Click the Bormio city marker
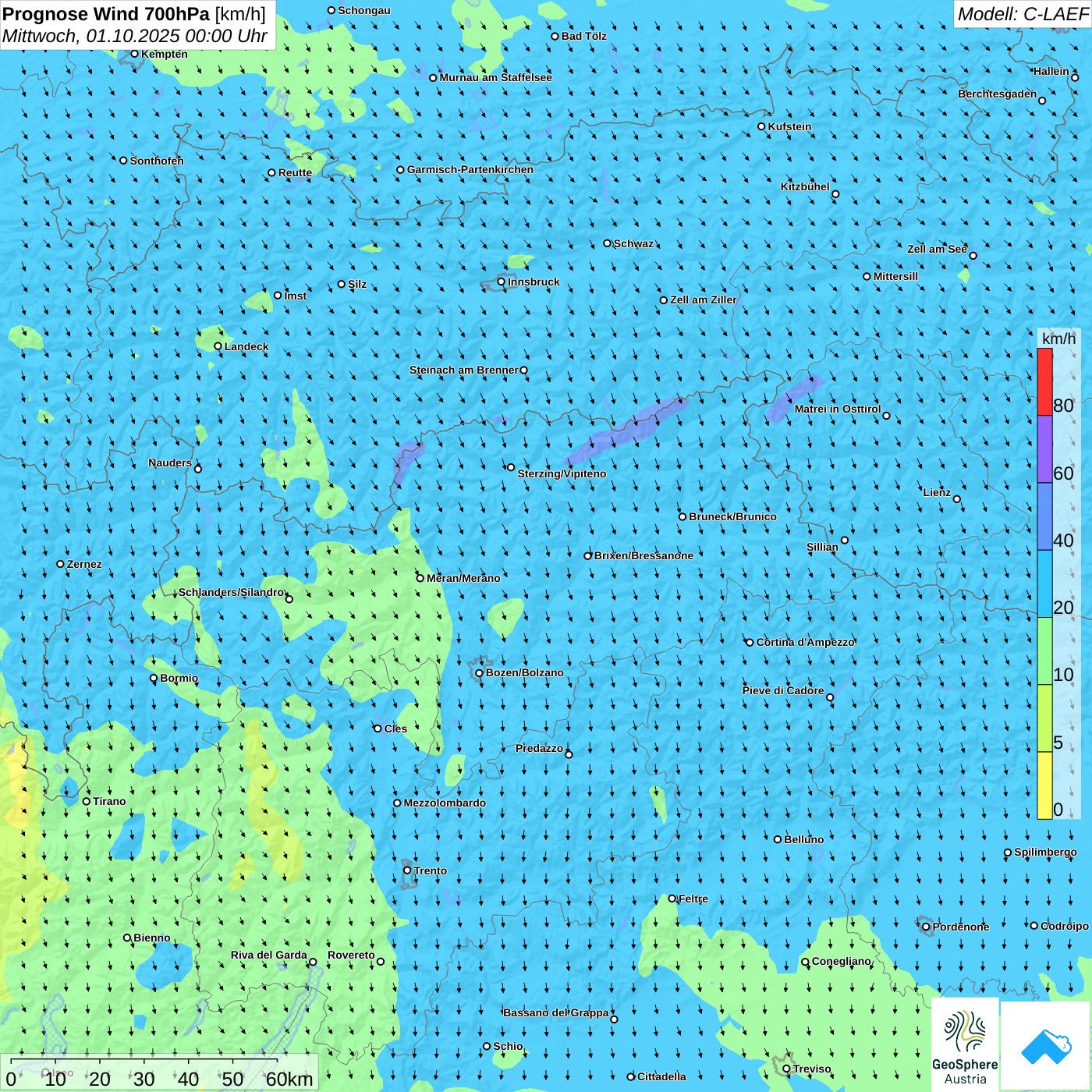The width and height of the screenshot is (1092, 1092). [x=154, y=678]
